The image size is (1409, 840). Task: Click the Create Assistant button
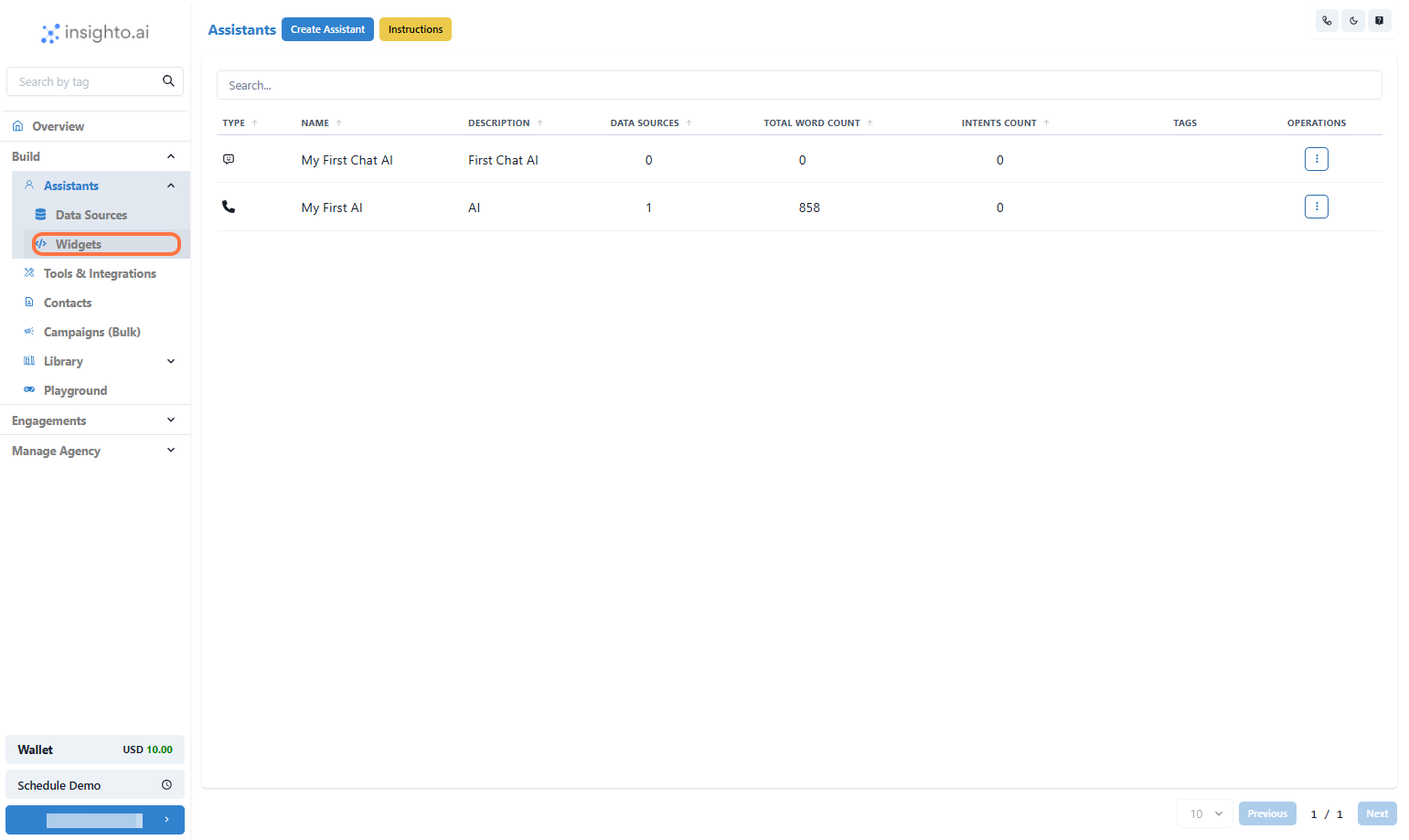point(327,29)
